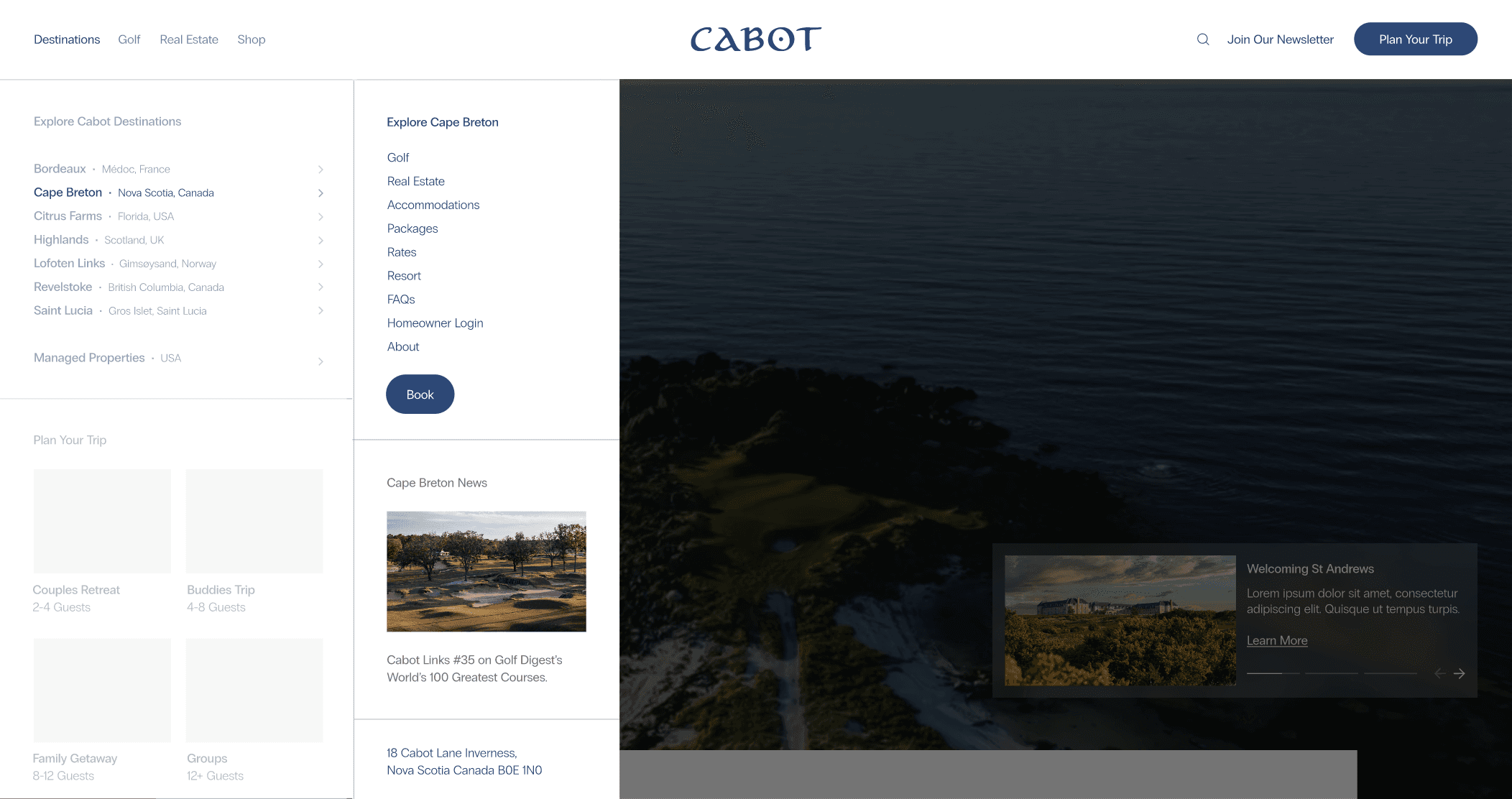Click previous arrow in the carousel card
This screenshot has height=799, width=1512.
click(x=1439, y=673)
